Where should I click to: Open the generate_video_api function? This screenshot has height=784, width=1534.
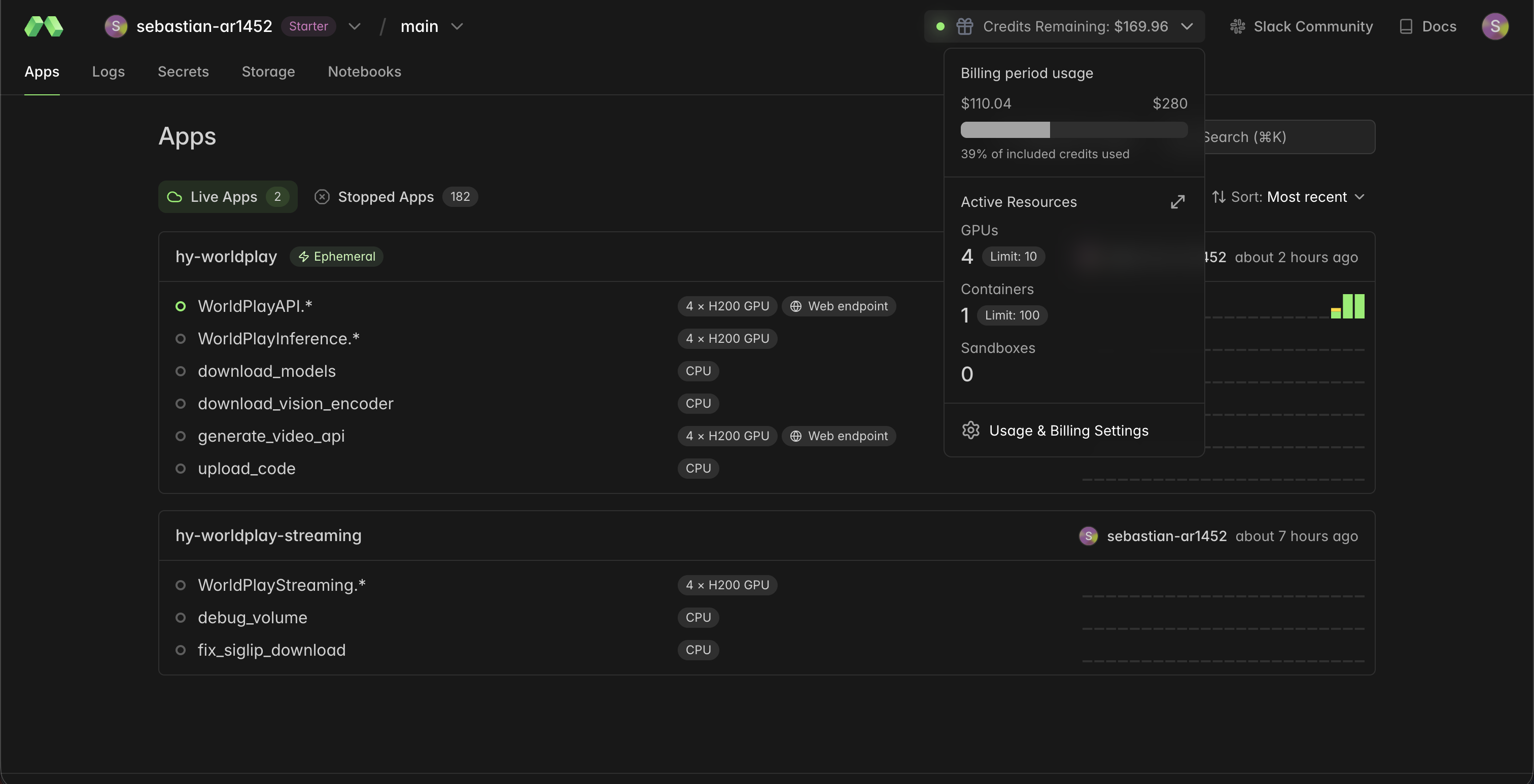(x=271, y=436)
